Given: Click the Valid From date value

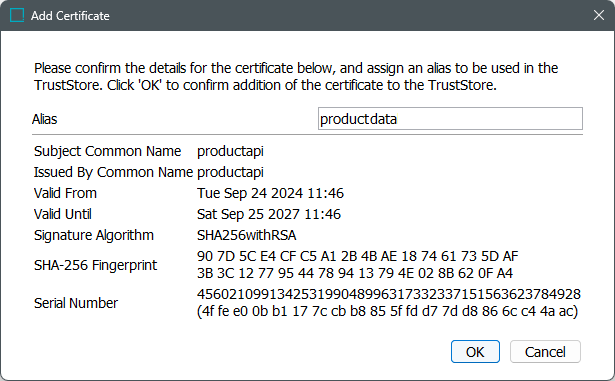Looking at the screenshot, I should (270, 193).
